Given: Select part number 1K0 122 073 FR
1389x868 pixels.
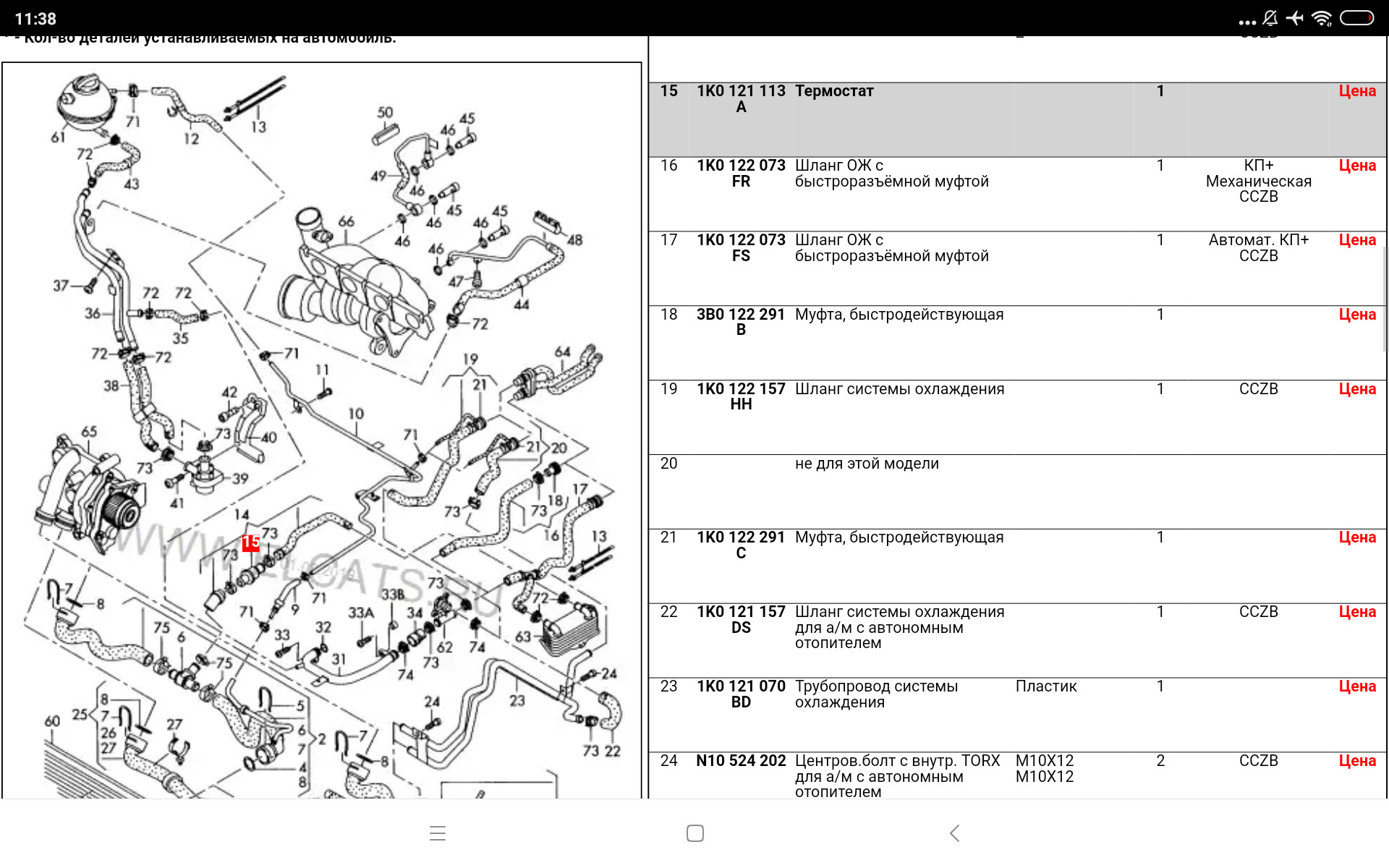Looking at the screenshot, I should coord(741,174).
